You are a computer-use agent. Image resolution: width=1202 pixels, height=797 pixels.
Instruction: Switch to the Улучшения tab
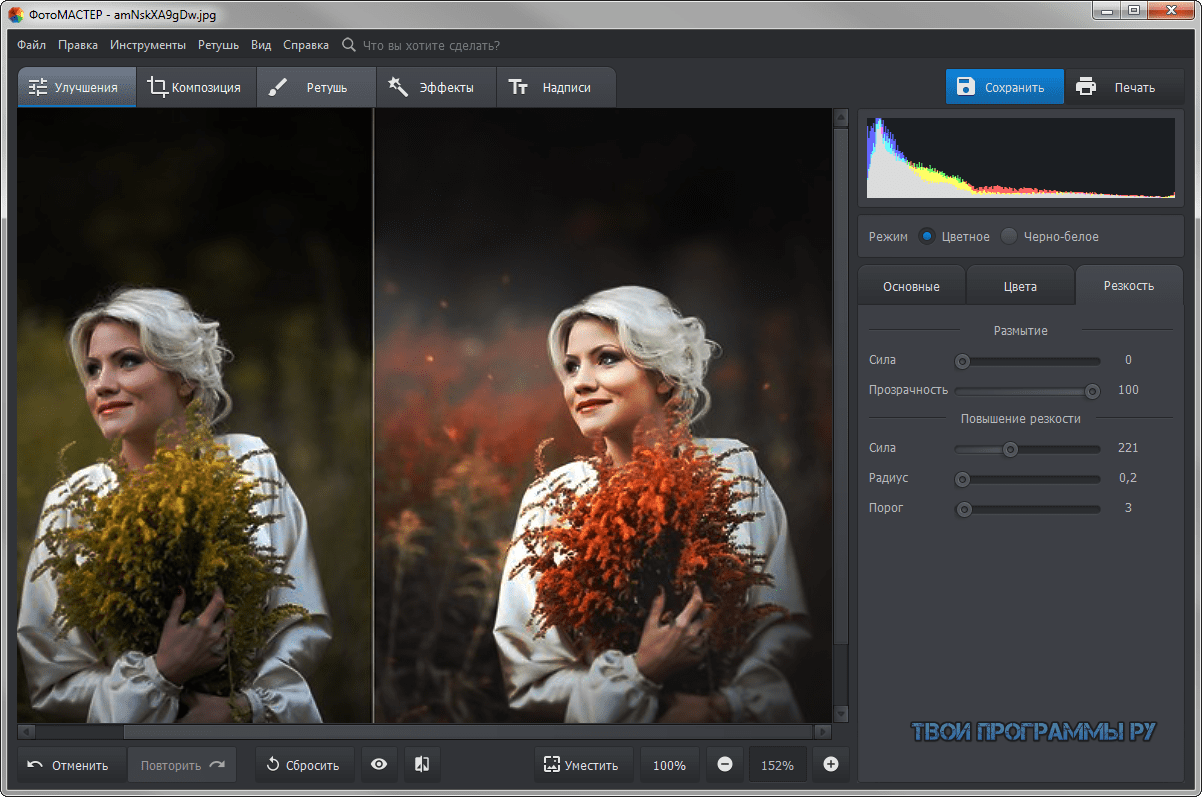pos(77,87)
